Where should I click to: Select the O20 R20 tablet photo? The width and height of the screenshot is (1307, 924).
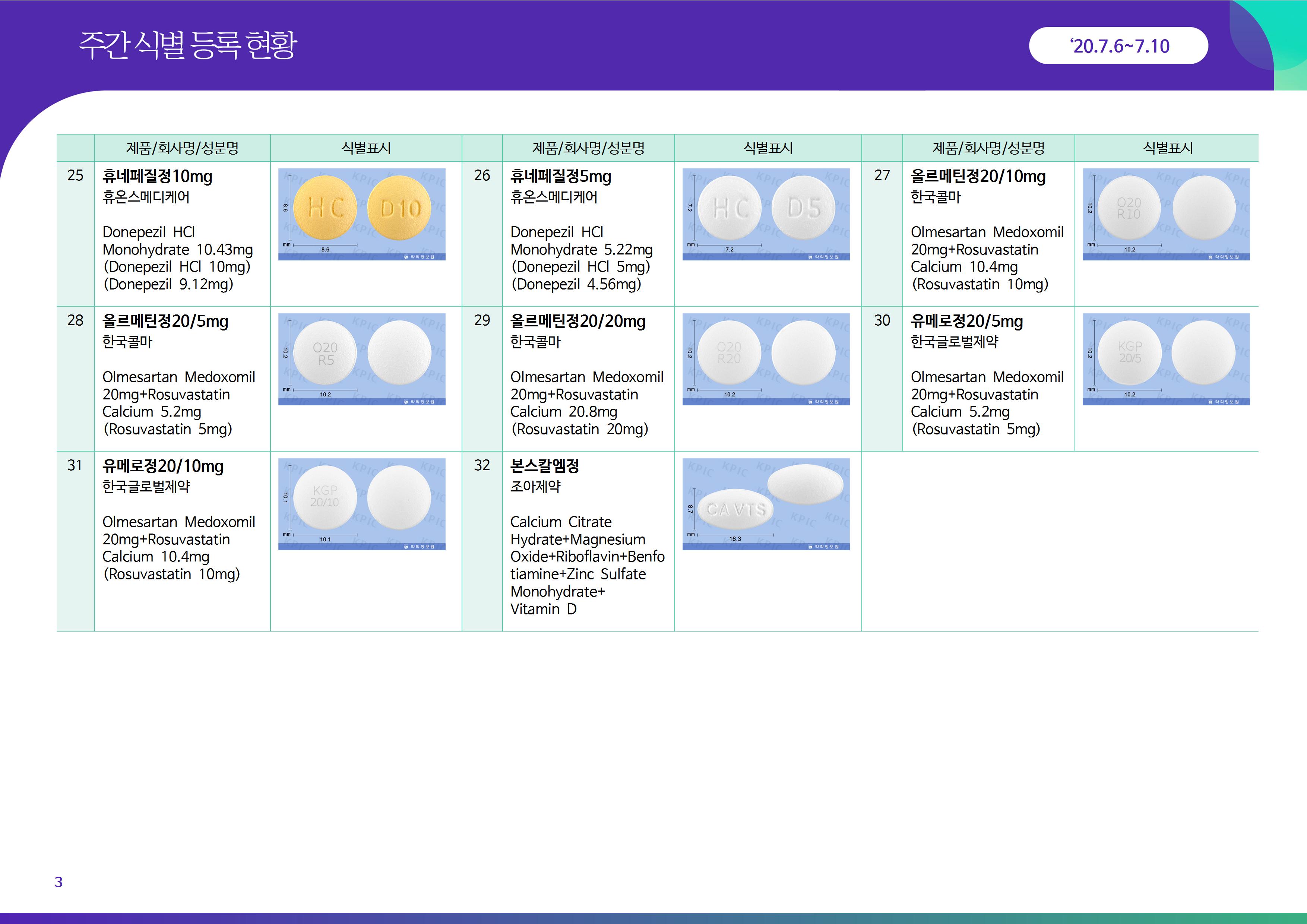tap(729, 353)
